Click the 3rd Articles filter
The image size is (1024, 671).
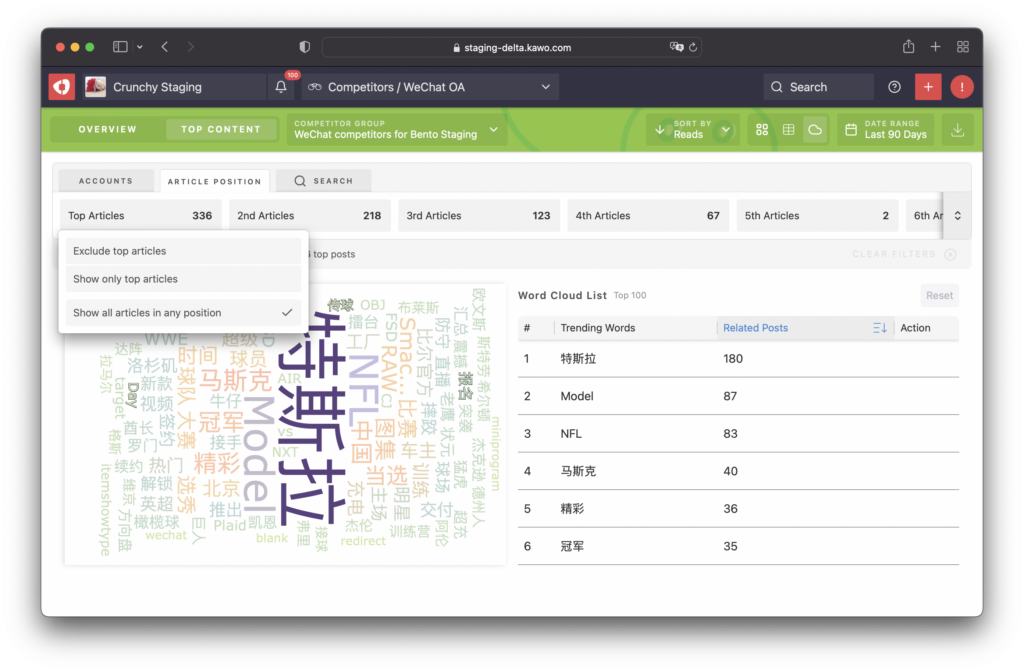click(x=478, y=216)
